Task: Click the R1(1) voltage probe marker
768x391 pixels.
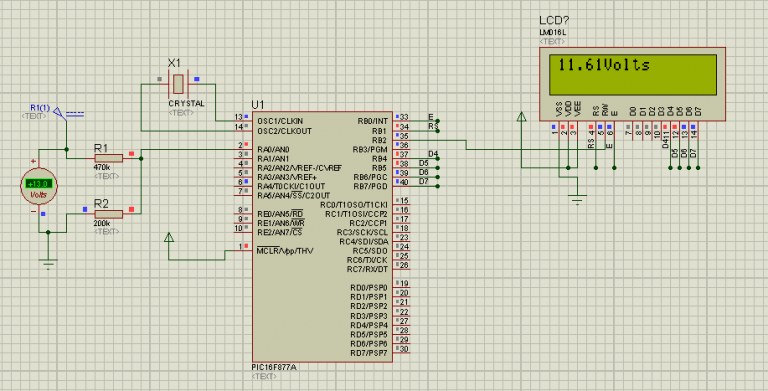Action: tap(59, 113)
